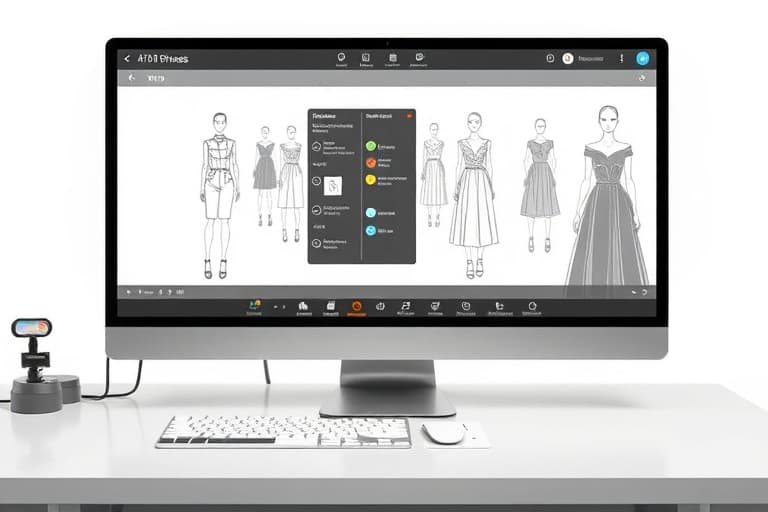Open the white sketch thumbnail inside the dialog
The width and height of the screenshot is (768, 512).
[x=333, y=186]
